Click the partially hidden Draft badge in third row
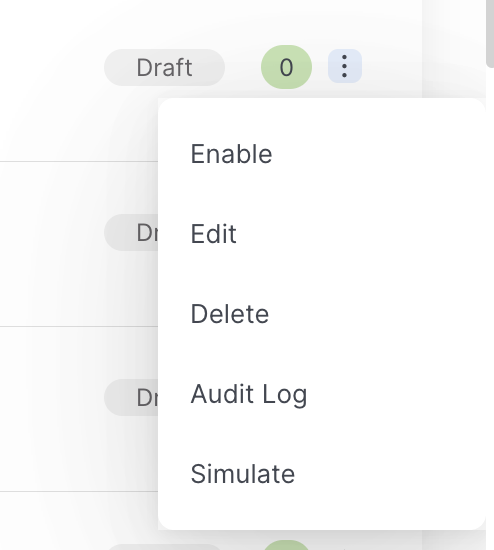 tap(131, 397)
